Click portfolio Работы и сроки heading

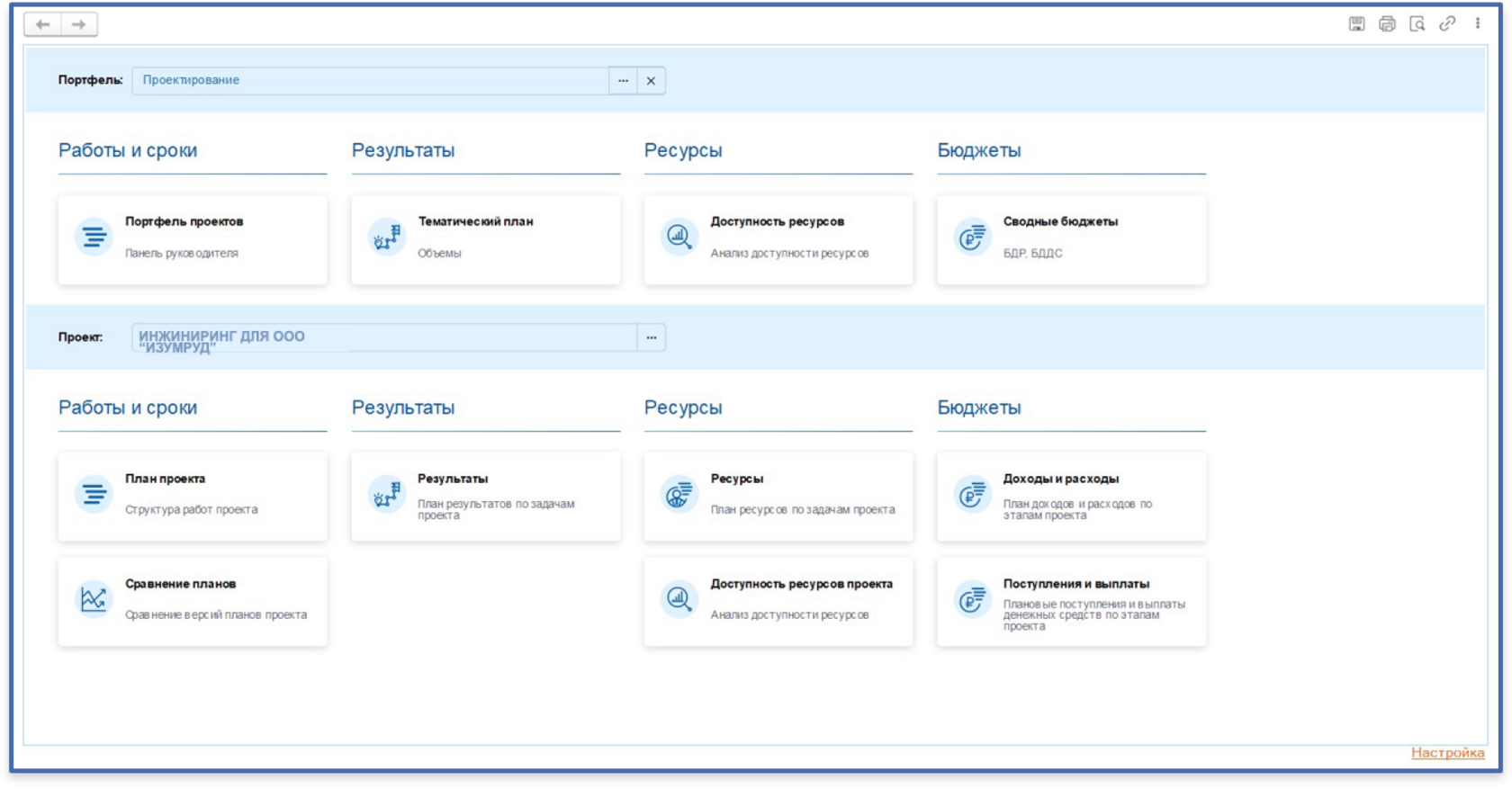pyautogui.click(x=128, y=150)
